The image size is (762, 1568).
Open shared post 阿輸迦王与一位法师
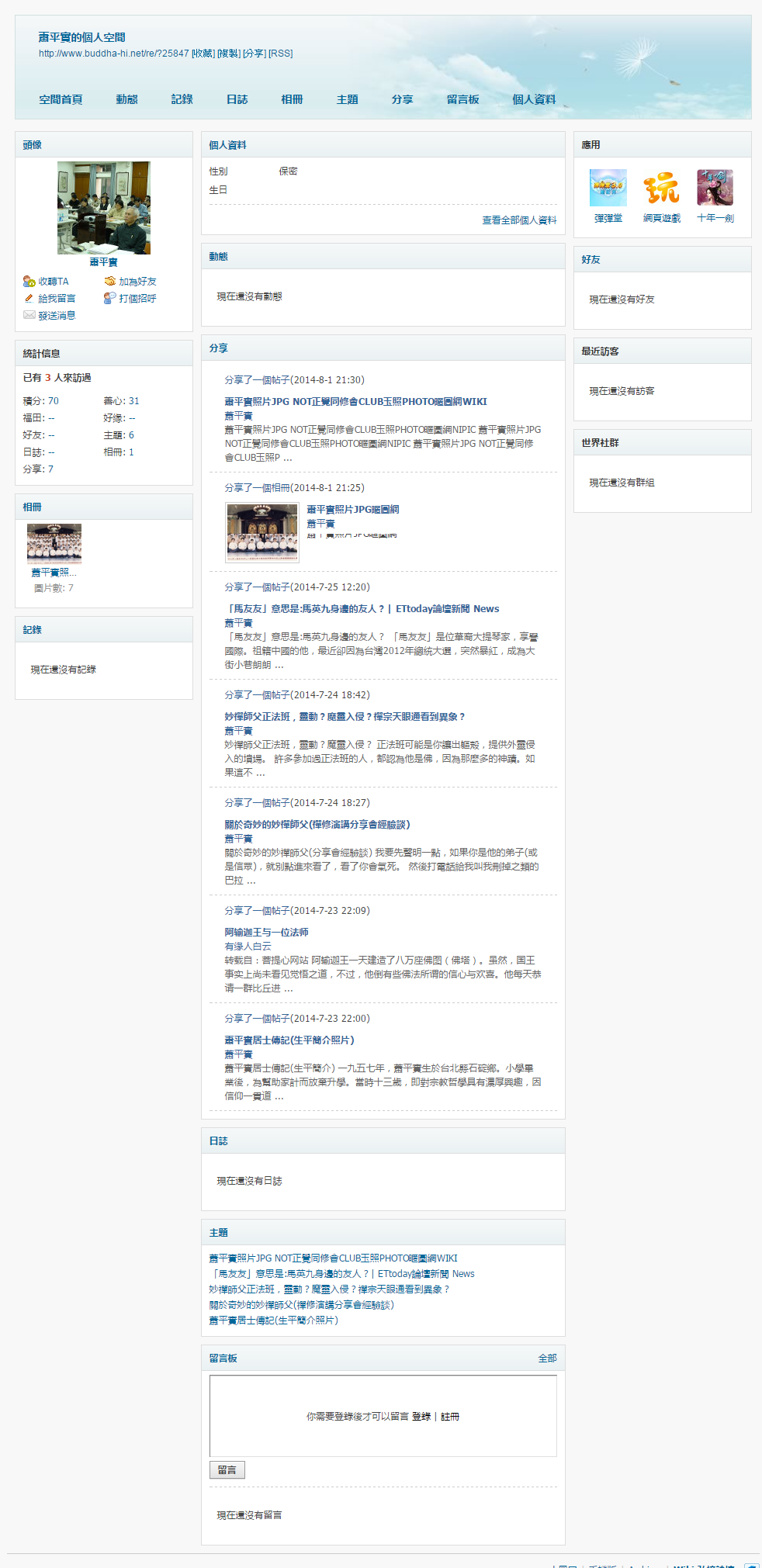[x=266, y=933]
